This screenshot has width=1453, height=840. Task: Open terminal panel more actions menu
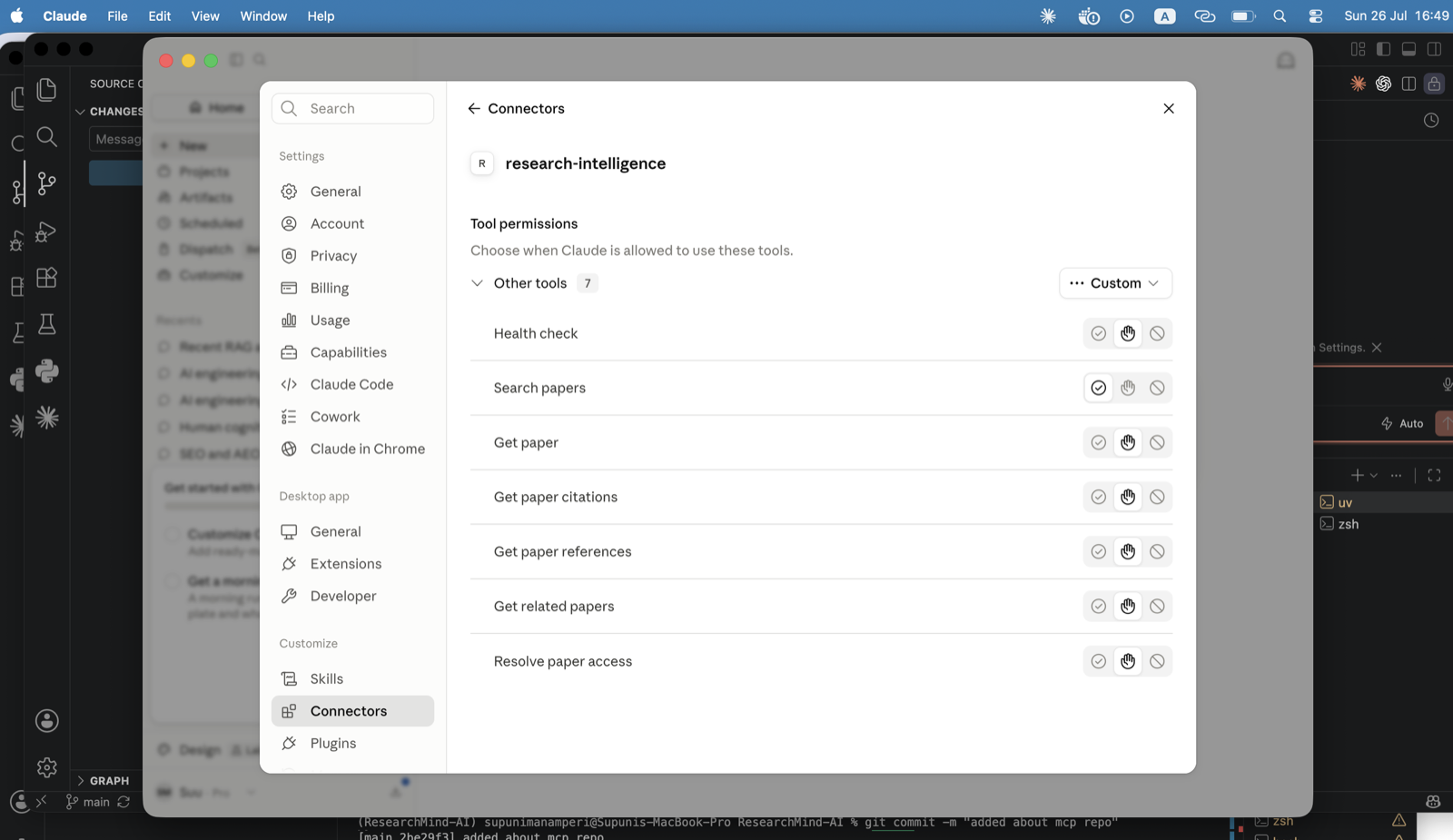coord(1396,475)
